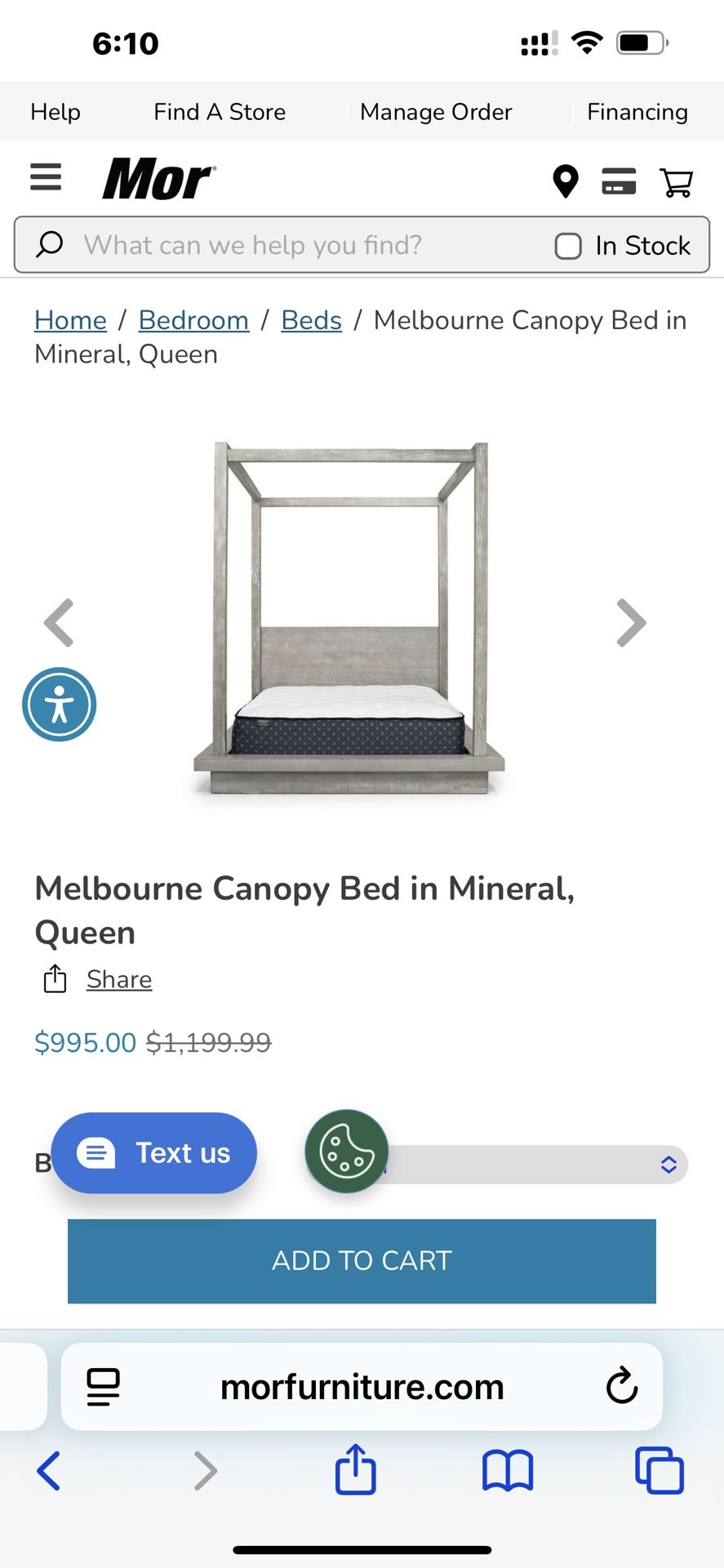Go to Manage Order
The image size is (724, 1568).
point(436,112)
